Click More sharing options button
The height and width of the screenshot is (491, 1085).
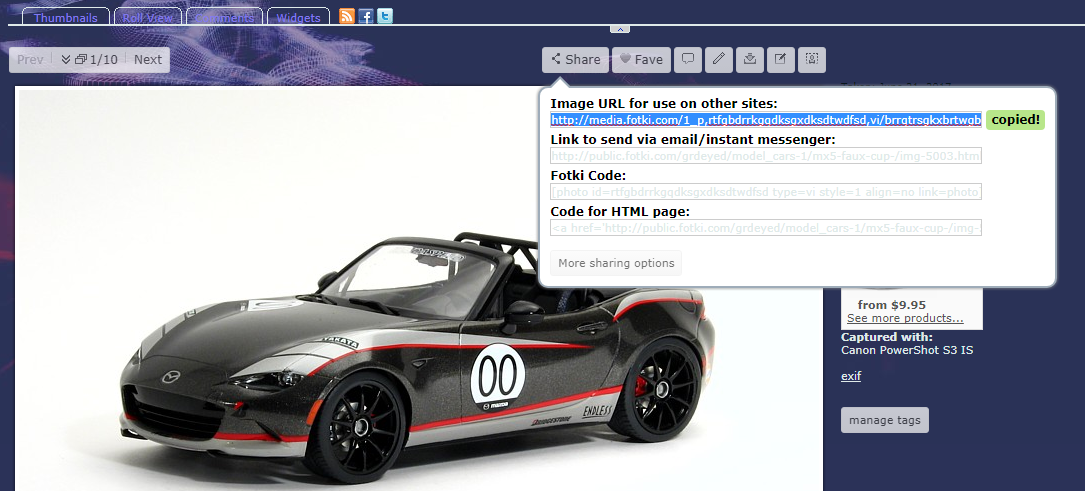click(616, 263)
